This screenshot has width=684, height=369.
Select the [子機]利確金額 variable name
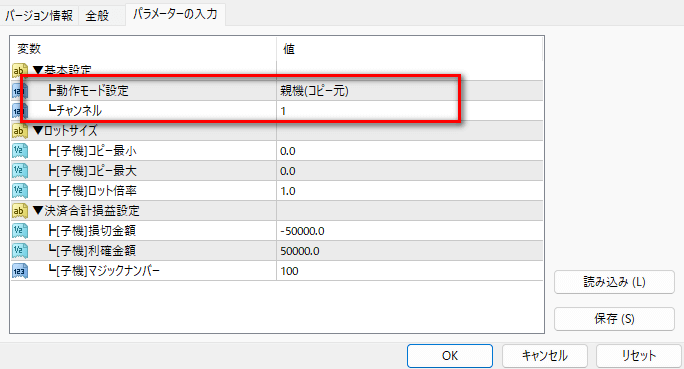[x=92, y=251]
